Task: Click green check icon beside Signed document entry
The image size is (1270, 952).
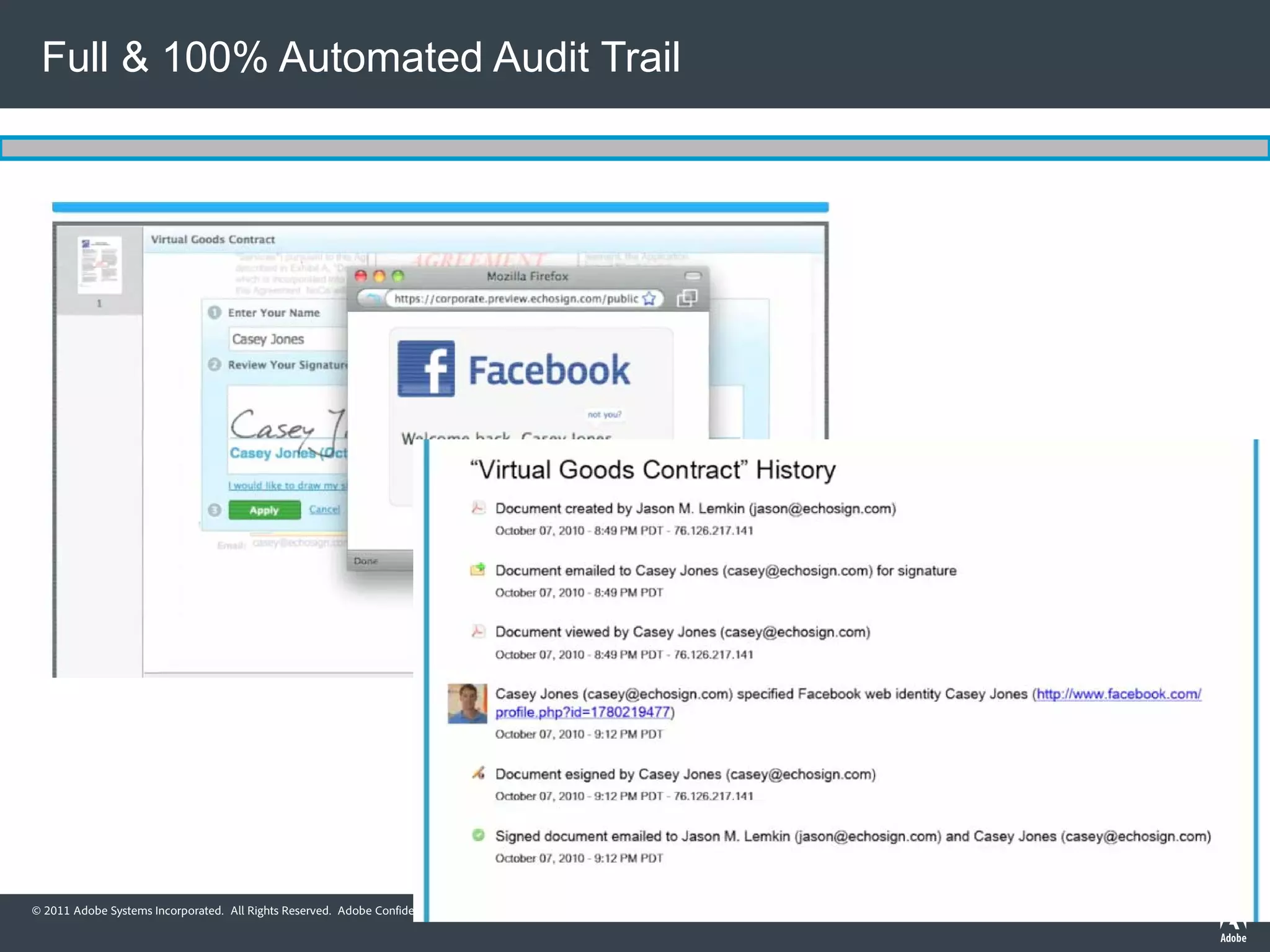Action: 478,835
